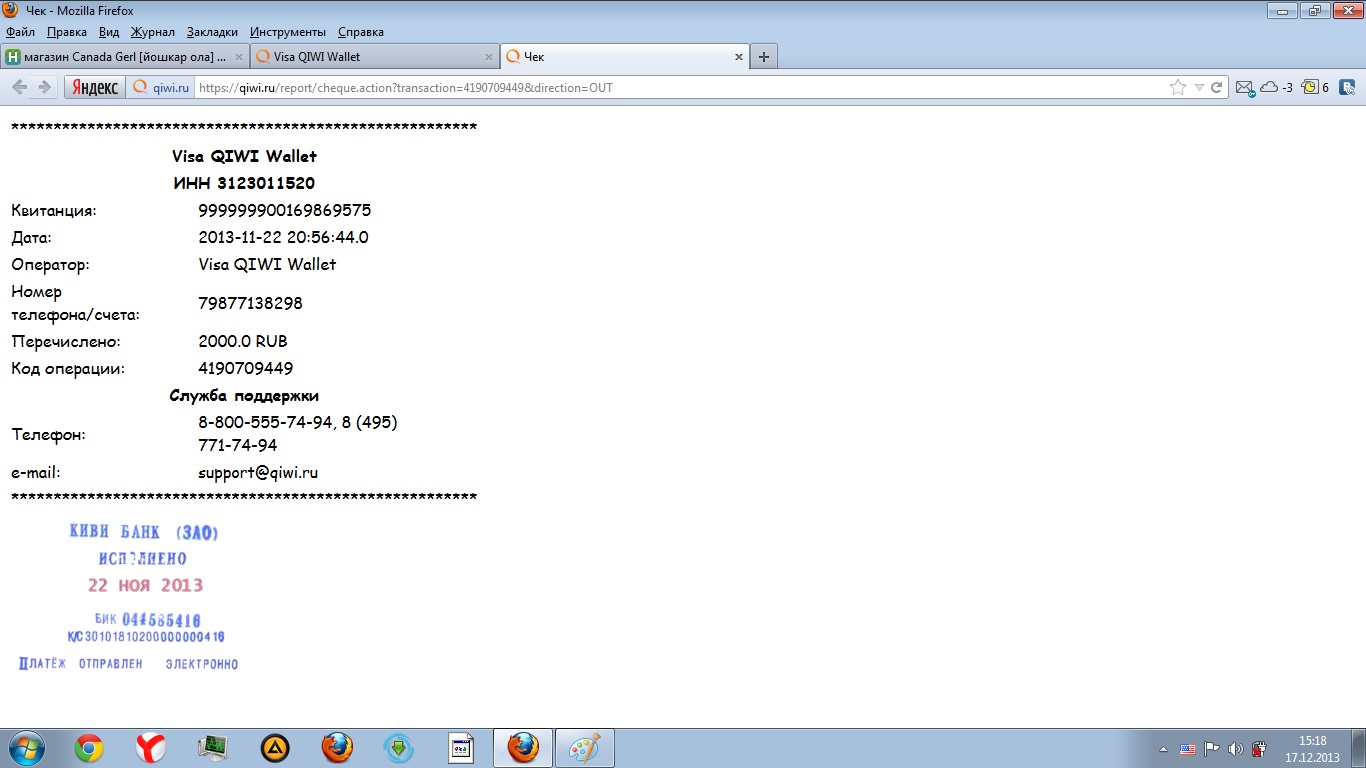Viewport: 1366px width, 768px height.
Task: Click the US flag language indicator
Action: [1188, 749]
